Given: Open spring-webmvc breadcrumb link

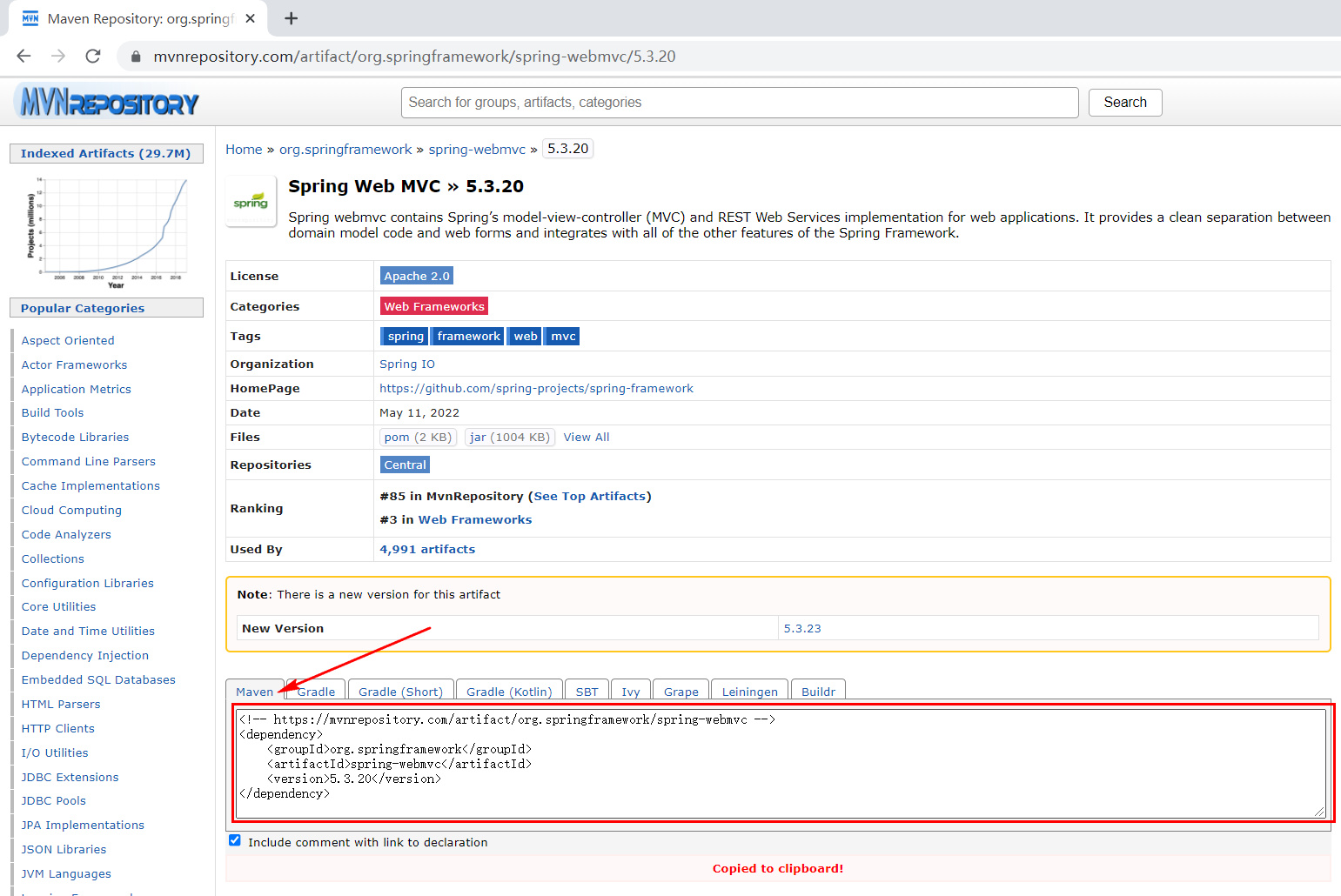Looking at the screenshot, I should (x=477, y=150).
